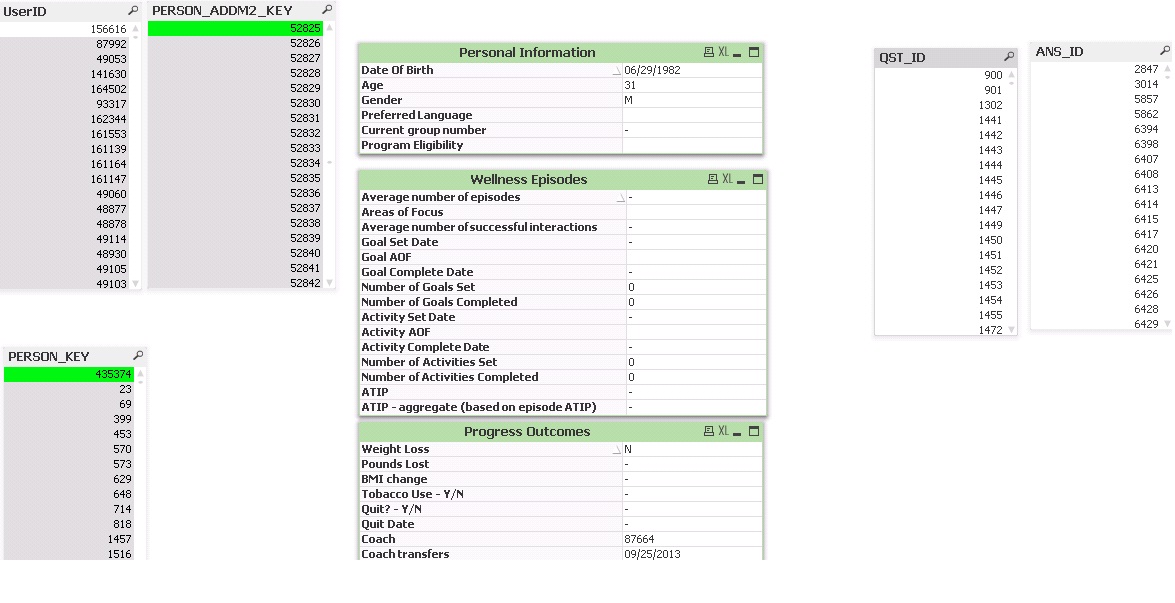Select UserID value 49103

[x=65, y=284]
